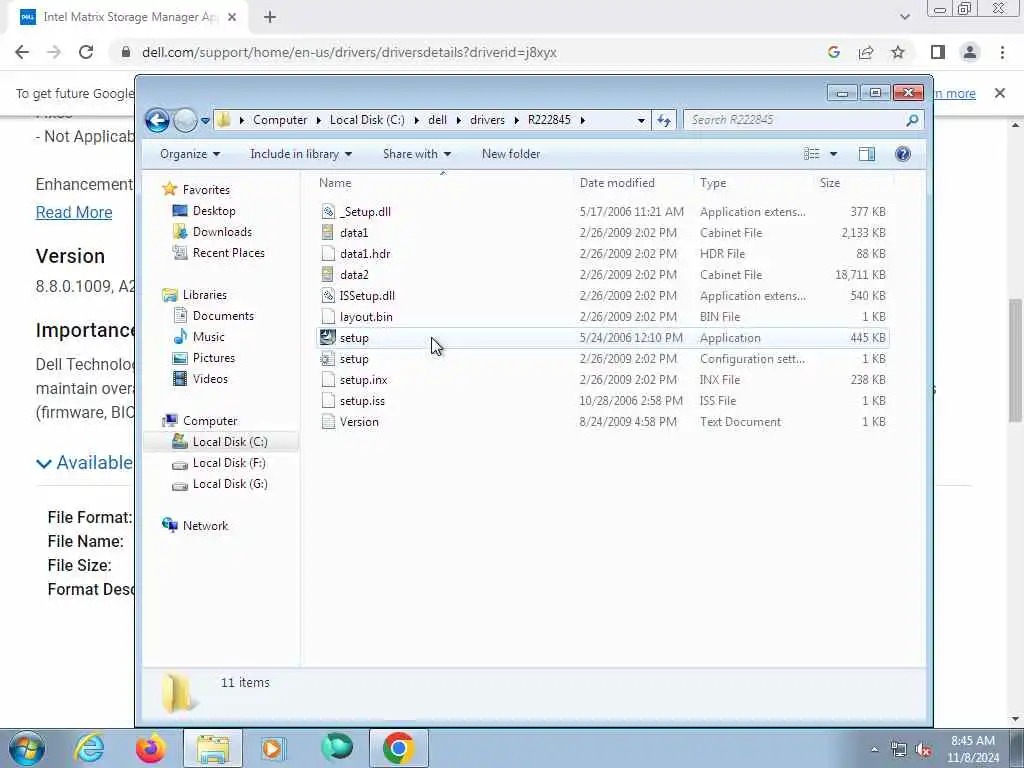This screenshot has width=1024, height=768.
Task: Sort by the Date modified column header
Action: click(617, 183)
